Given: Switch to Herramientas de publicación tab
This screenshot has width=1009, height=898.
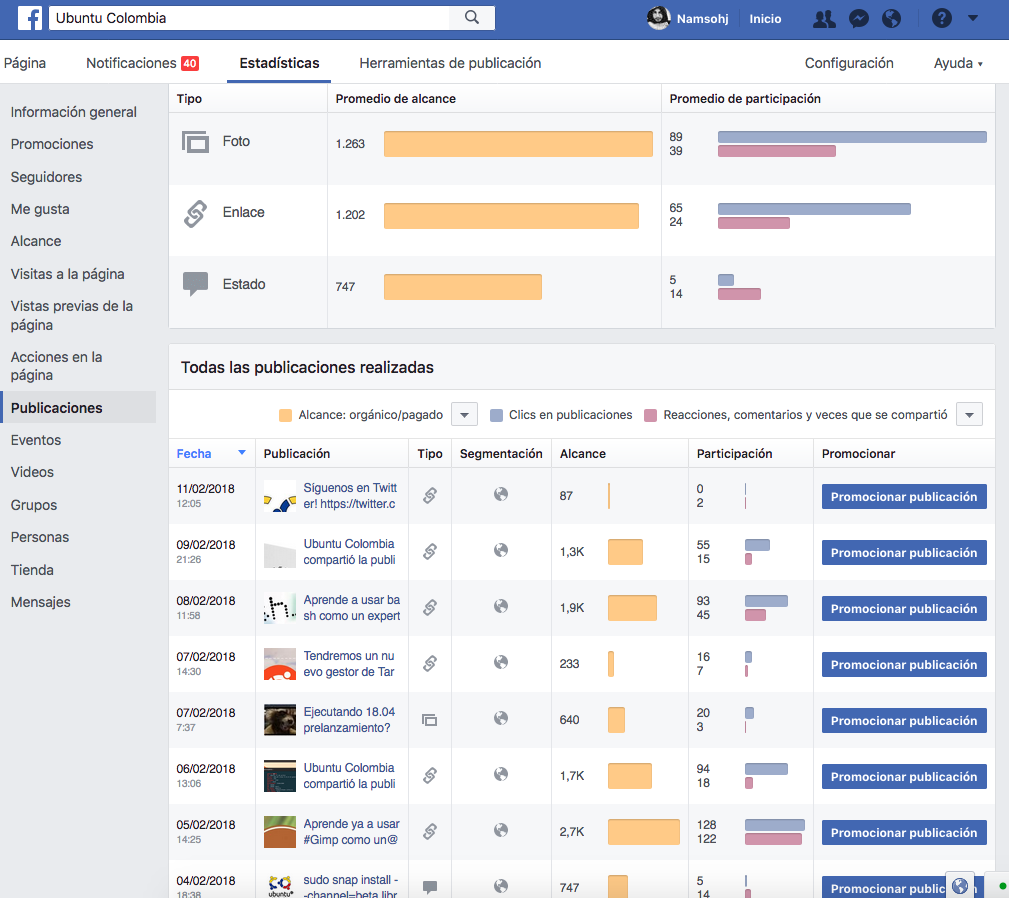Looking at the screenshot, I should 450,63.
